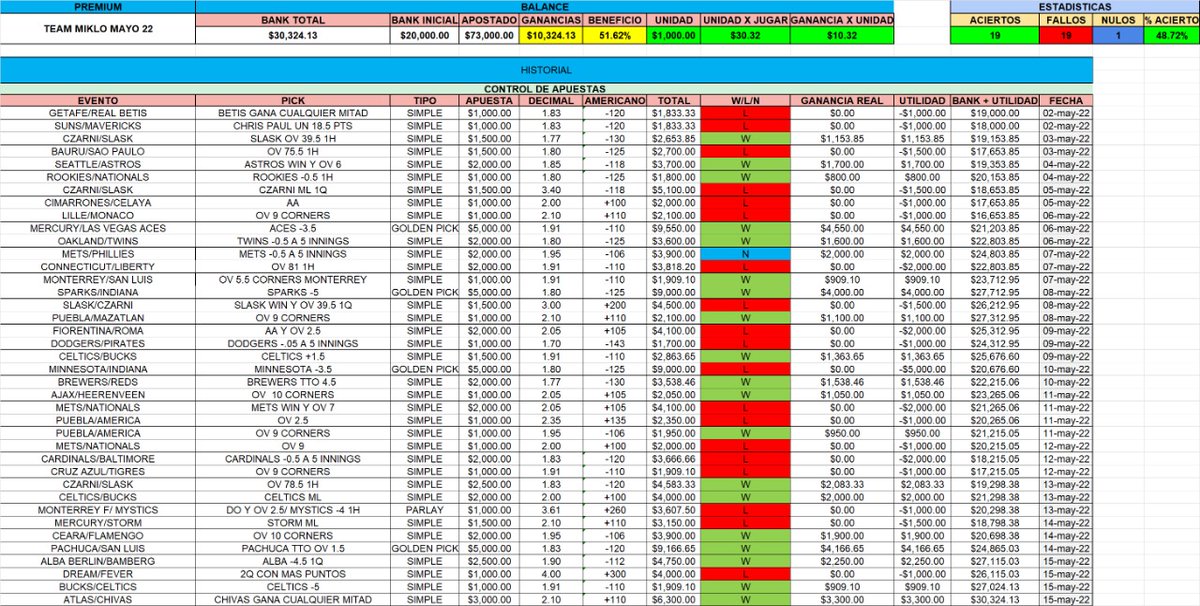The image size is (1200, 606).
Task: Select the ALBA BERLIN/BAMBERG cell
Action: 97,561
